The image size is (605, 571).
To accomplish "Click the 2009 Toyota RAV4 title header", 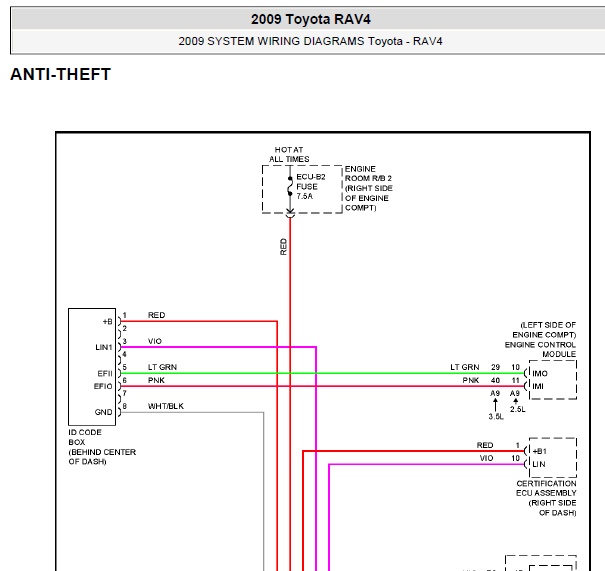I will click(x=311, y=19).
